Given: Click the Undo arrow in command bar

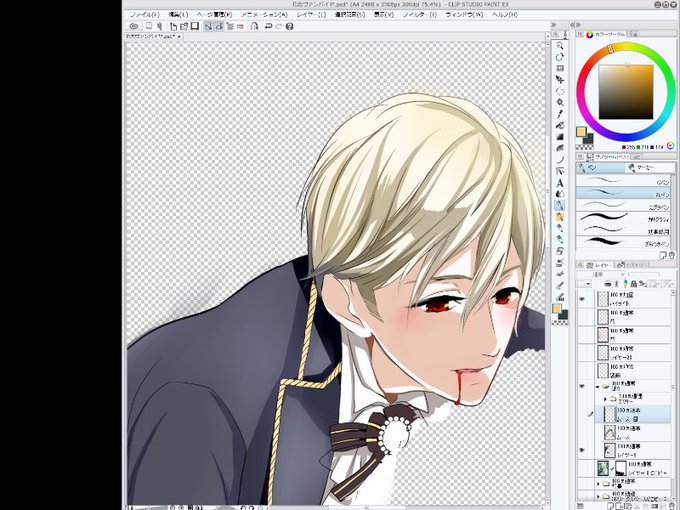Looking at the screenshot, I should [268, 26].
